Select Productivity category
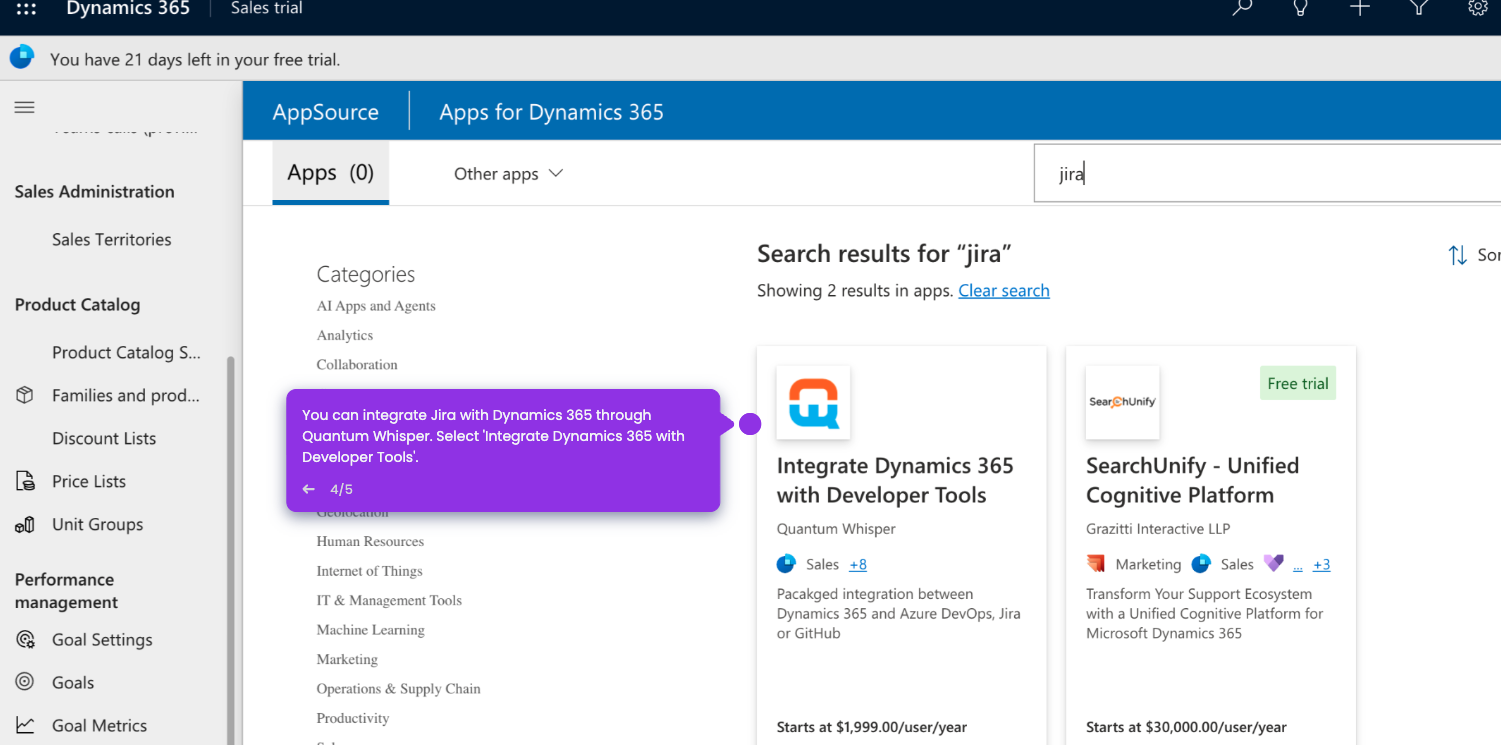1501x745 pixels. [x=353, y=718]
